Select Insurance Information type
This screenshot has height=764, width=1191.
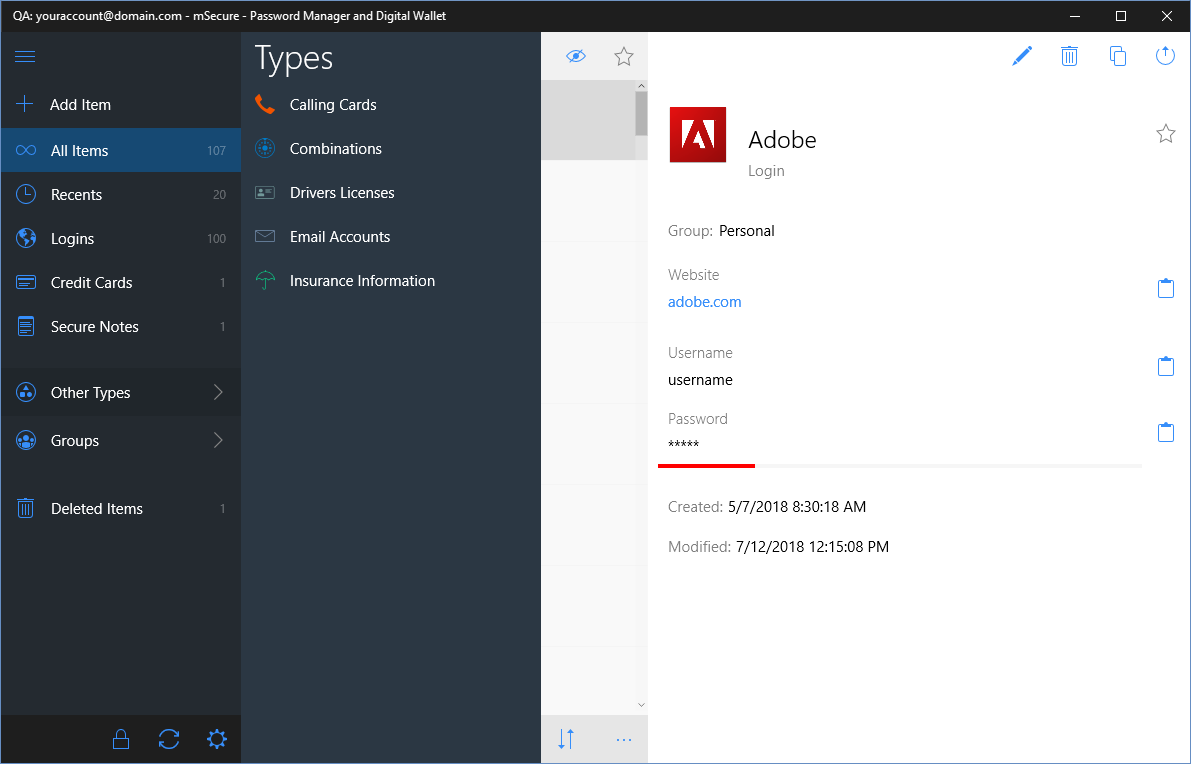coord(390,281)
